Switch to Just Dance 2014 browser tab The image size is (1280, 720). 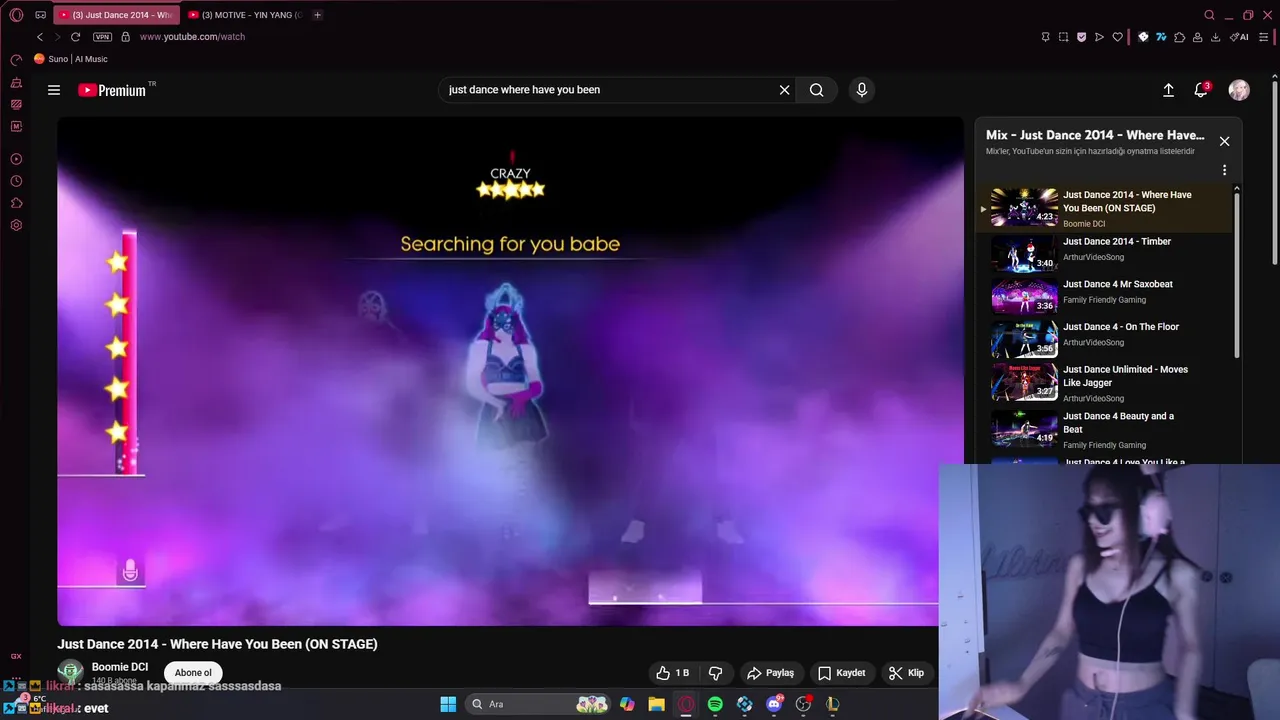[x=115, y=15]
